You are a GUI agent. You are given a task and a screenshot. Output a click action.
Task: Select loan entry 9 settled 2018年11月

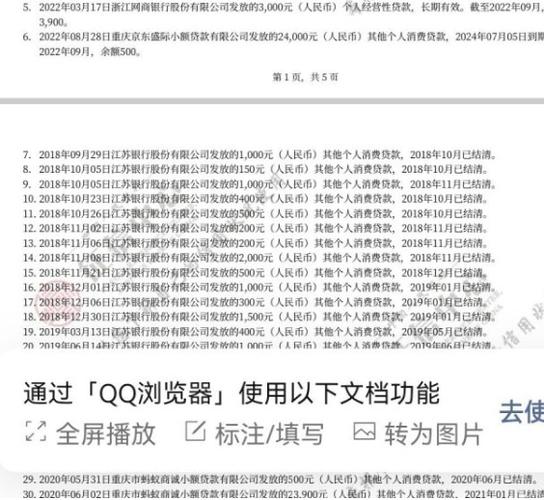(x=260, y=184)
